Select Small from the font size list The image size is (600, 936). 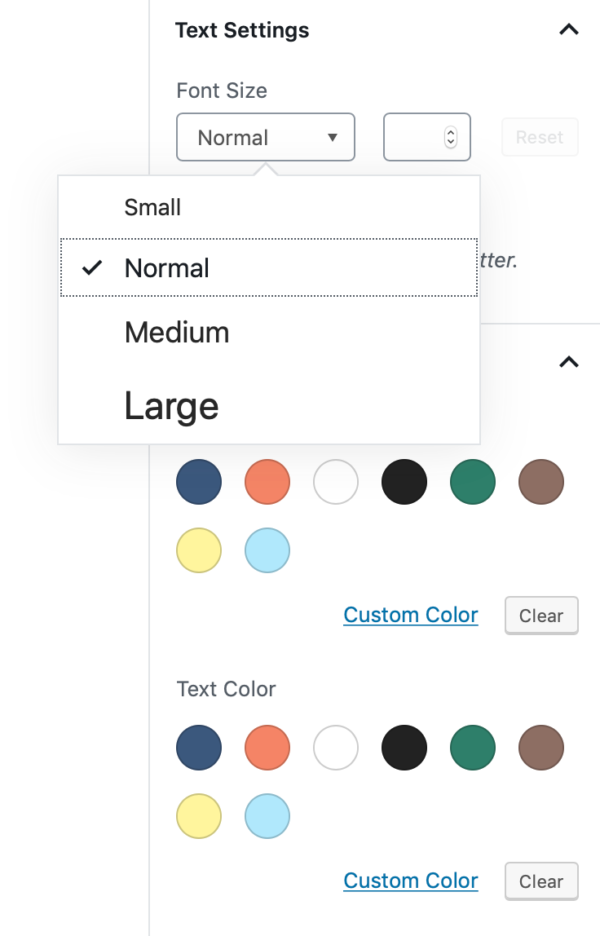click(152, 207)
